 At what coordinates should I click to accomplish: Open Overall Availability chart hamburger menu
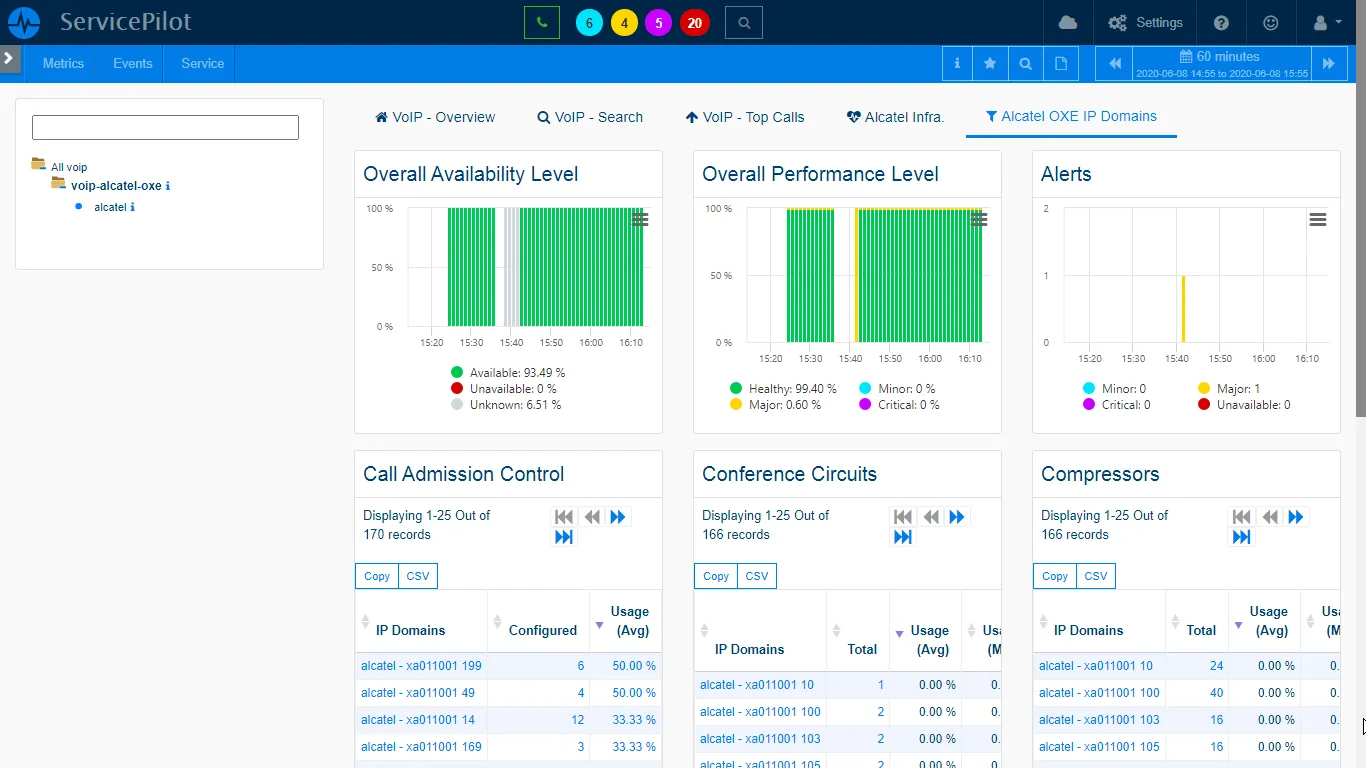[x=640, y=220]
